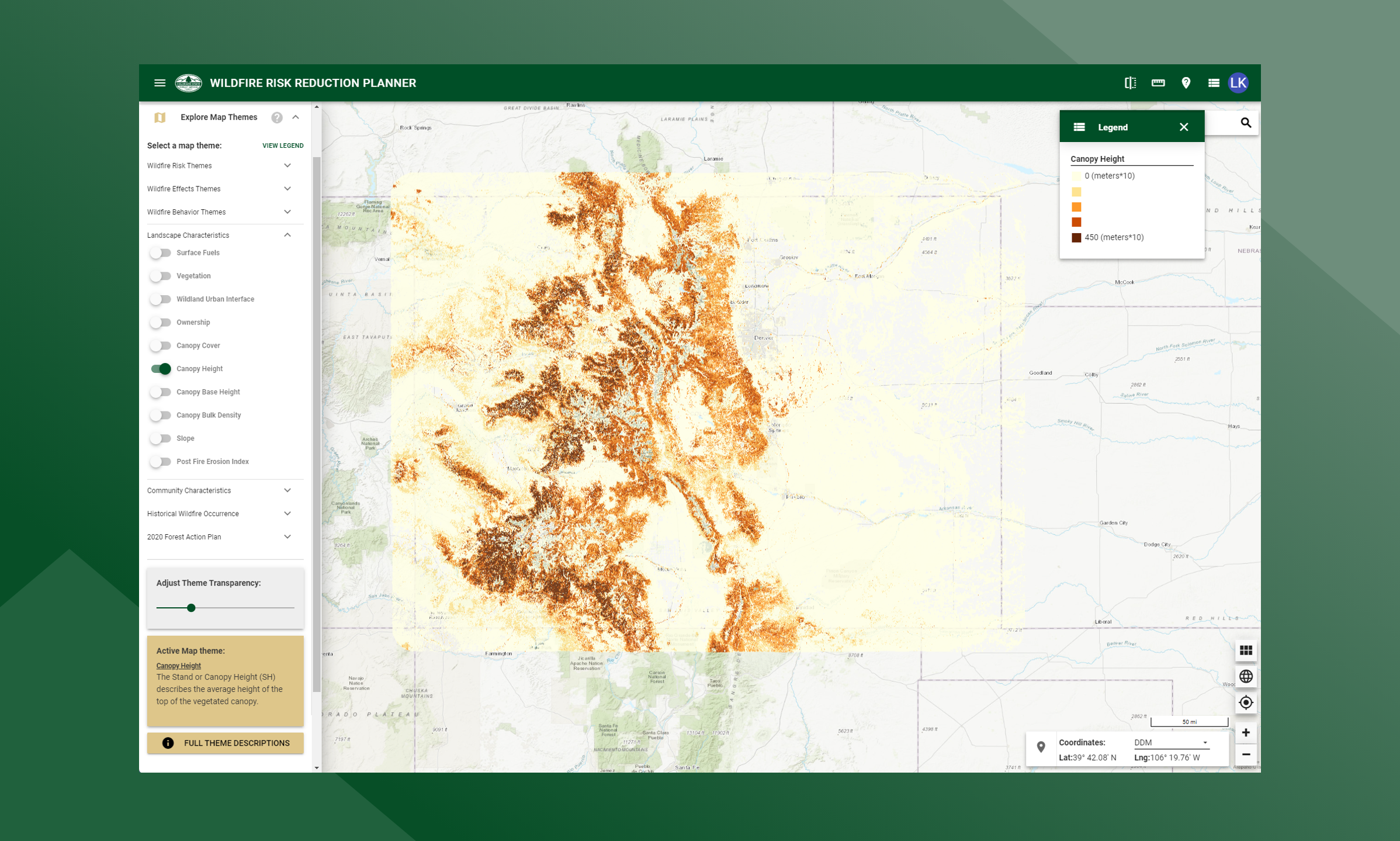
Task: Click the location pin tool in header
Action: click(1186, 83)
